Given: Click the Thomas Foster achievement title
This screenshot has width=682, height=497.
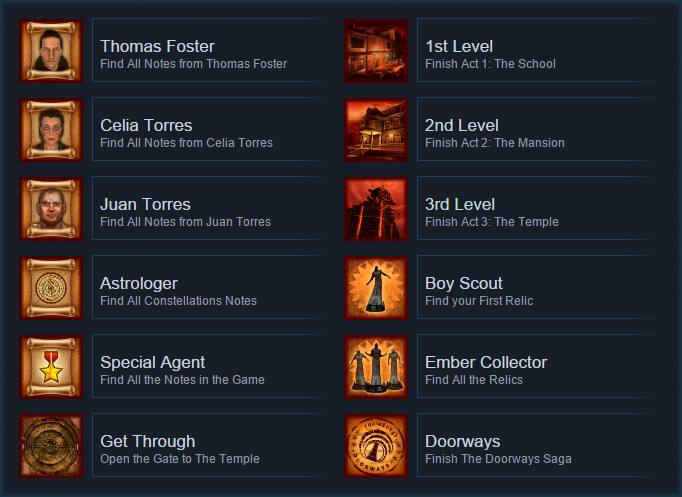Looking at the screenshot, I should (x=157, y=46).
